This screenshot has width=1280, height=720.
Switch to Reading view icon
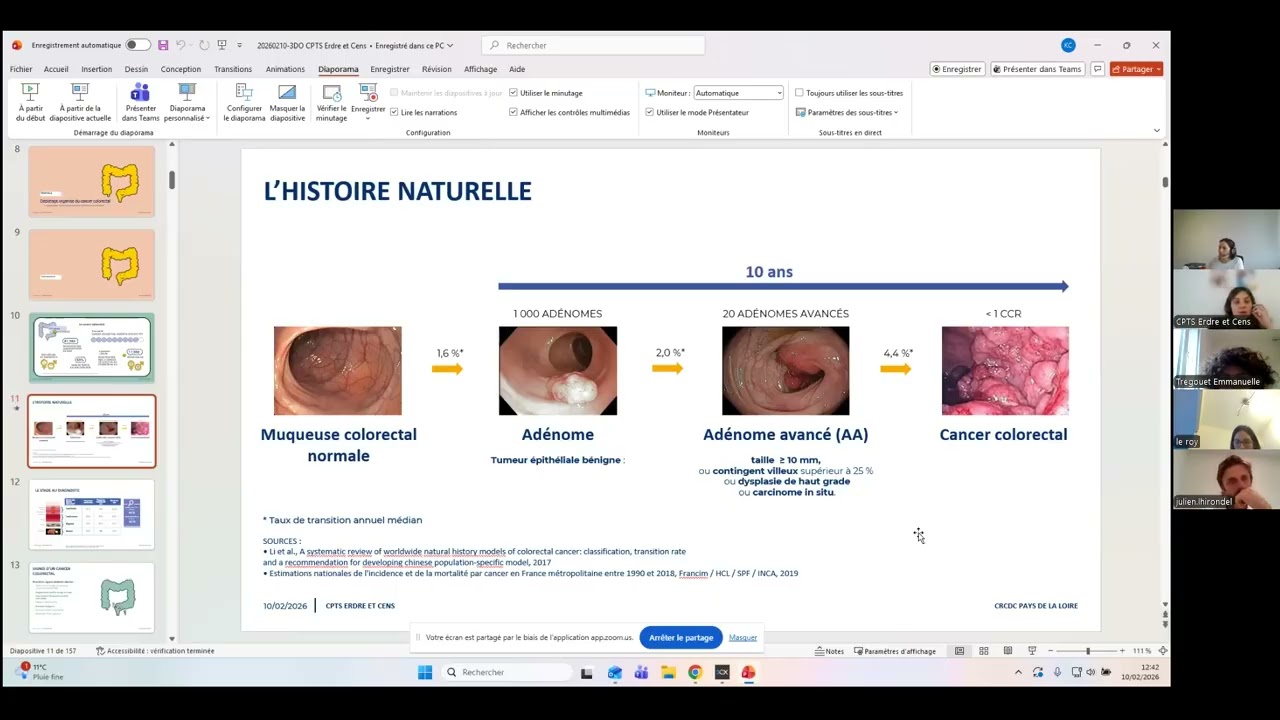click(1007, 651)
